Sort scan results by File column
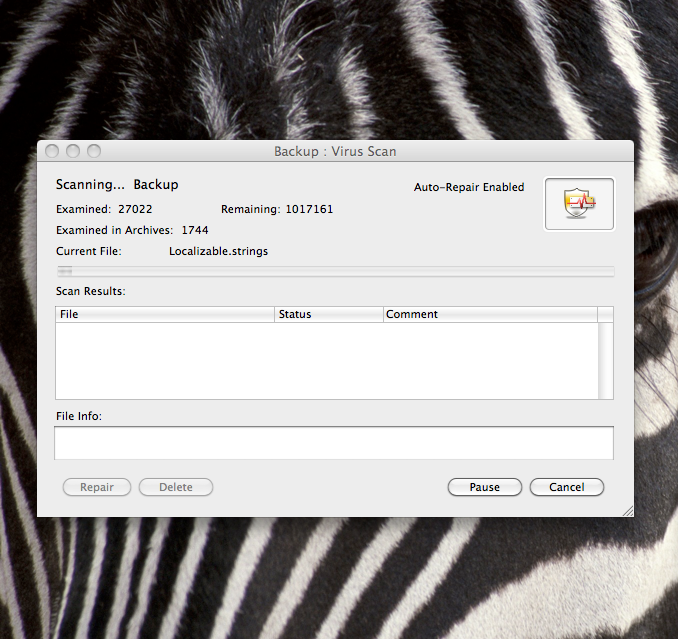678x639 pixels. click(165, 314)
